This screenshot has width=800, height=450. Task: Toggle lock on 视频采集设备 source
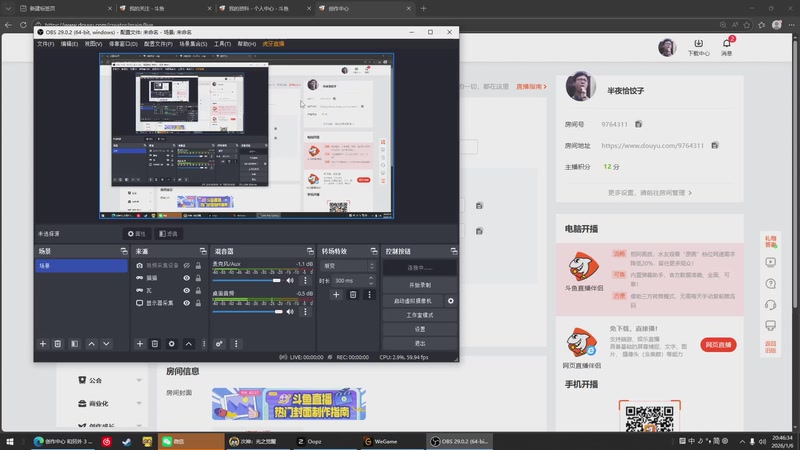tap(198, 265)
